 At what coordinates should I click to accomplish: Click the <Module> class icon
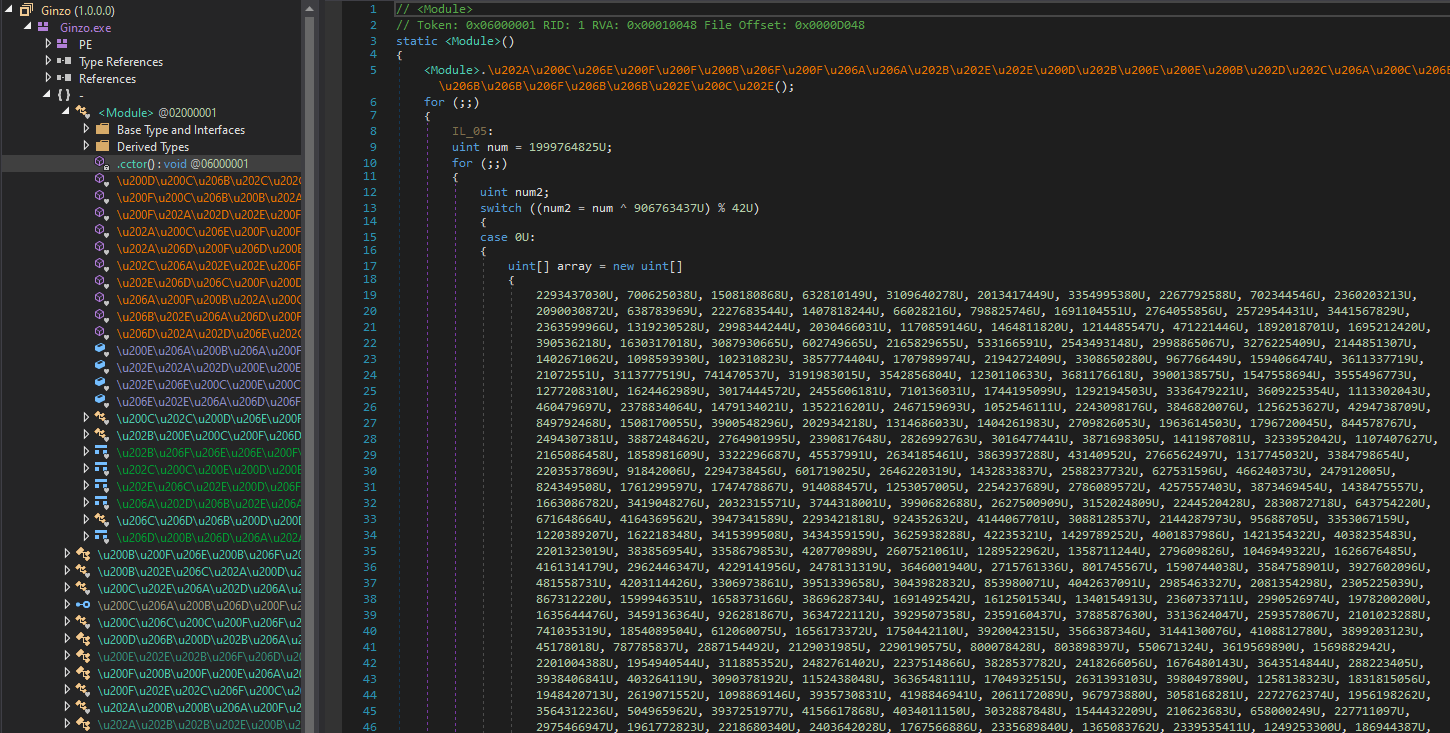coord(83,112)
